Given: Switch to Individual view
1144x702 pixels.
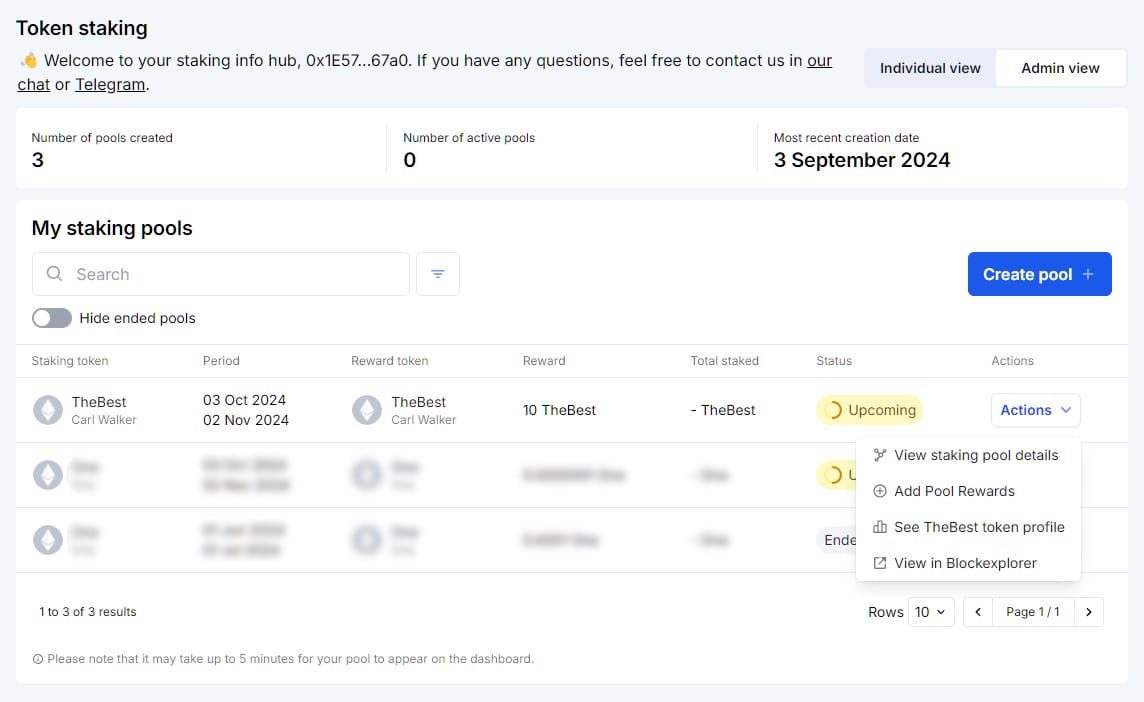Looking at the screenshot, I should tap(930, 68).
